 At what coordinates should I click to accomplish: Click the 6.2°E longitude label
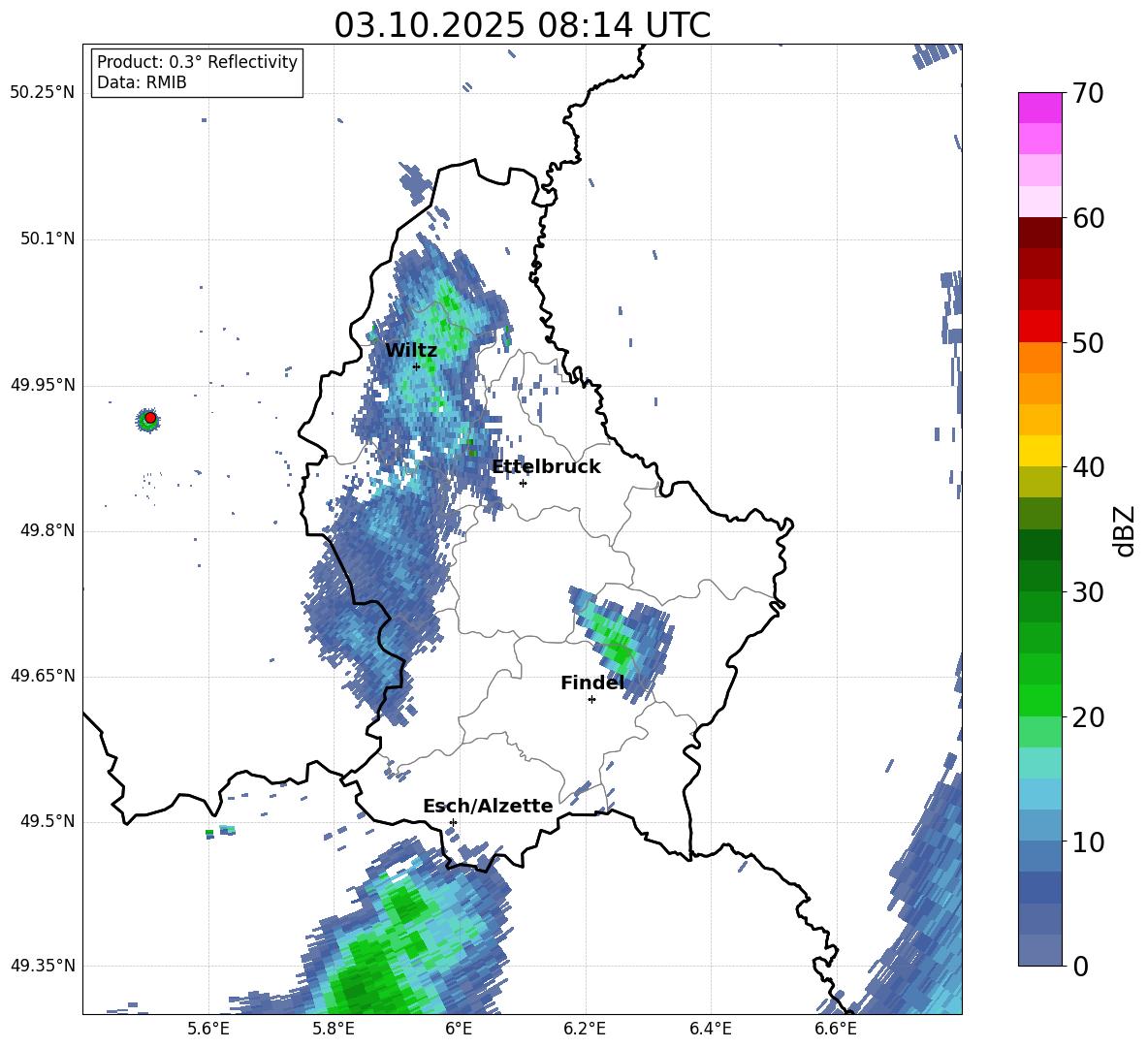tap(585, 1029)
